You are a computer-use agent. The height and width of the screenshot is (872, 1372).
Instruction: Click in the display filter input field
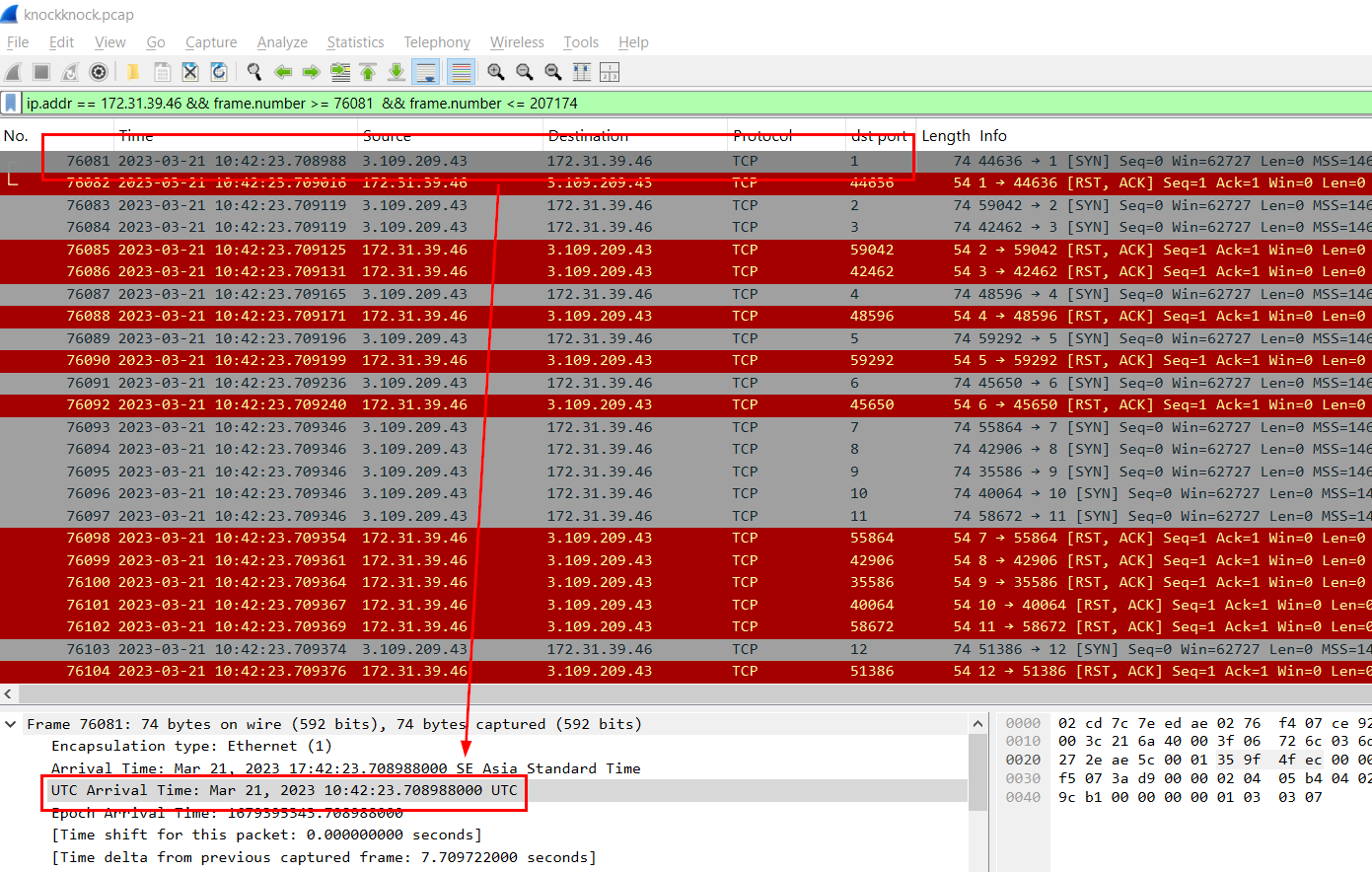pyautogui.click(x=690, y=103)
